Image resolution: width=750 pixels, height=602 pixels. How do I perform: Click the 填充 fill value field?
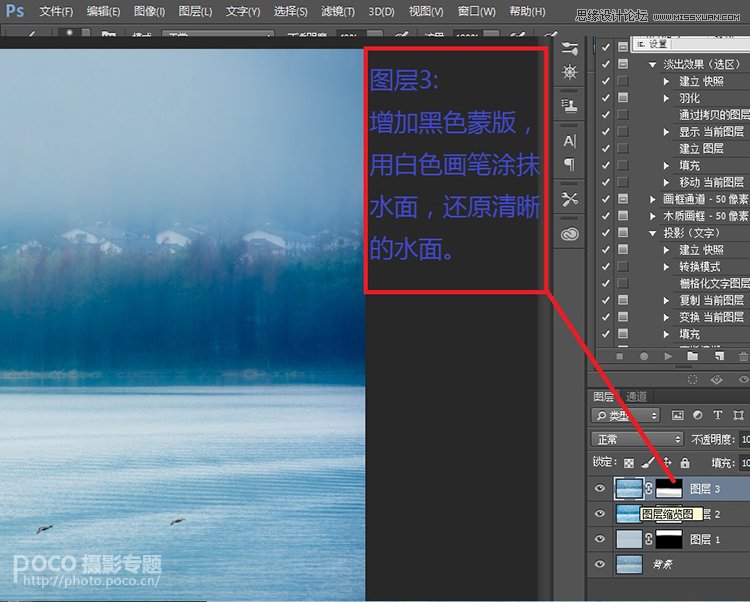click(x=745, y=462)
